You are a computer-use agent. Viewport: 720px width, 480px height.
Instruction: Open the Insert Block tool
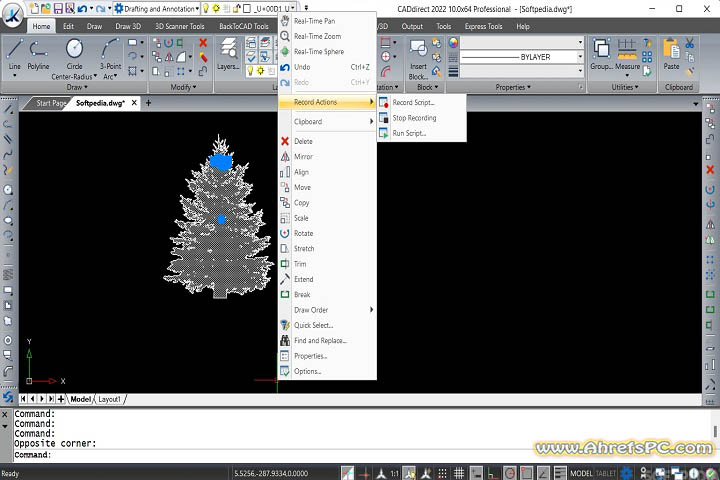pos(418,58)
